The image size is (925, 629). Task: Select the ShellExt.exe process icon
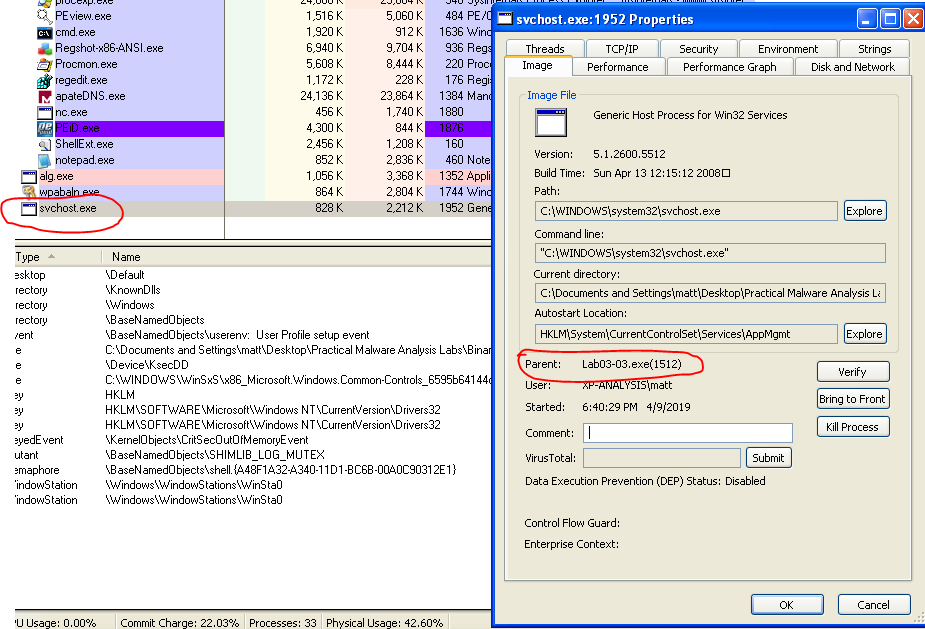point(44,144)
